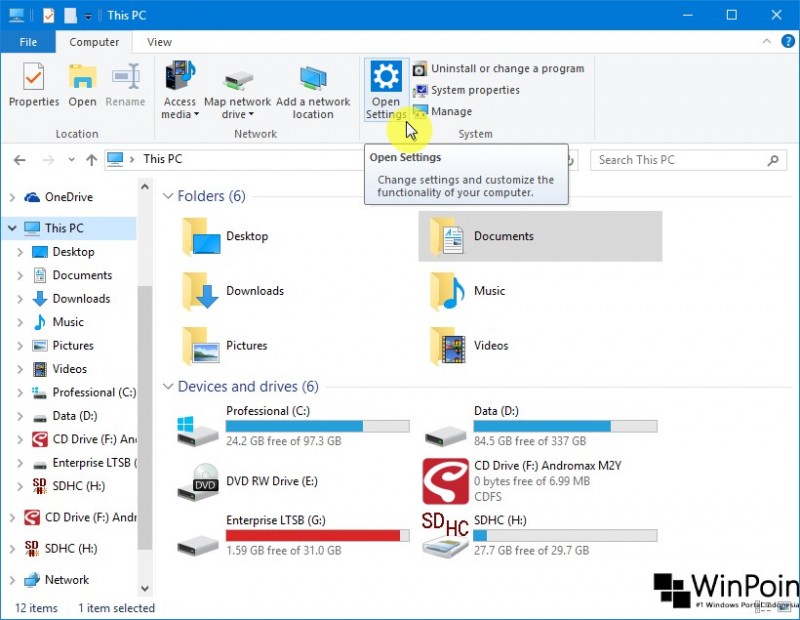Open the Quick Access Toolbar customize dropdown
This screenshot has height=620, width=800.
pyautogui.click(x=88, y=16)
